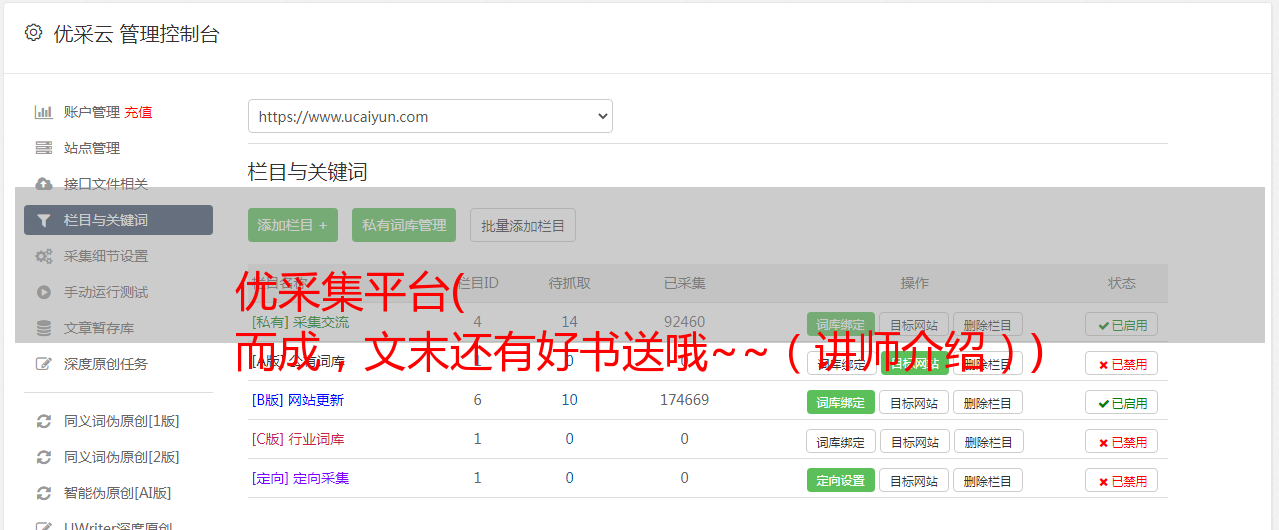Click 词库绑定 for the 网站更新 row
Image resolution: width=1279 pixels, height=530 pixels.
[x=841, y=402]
